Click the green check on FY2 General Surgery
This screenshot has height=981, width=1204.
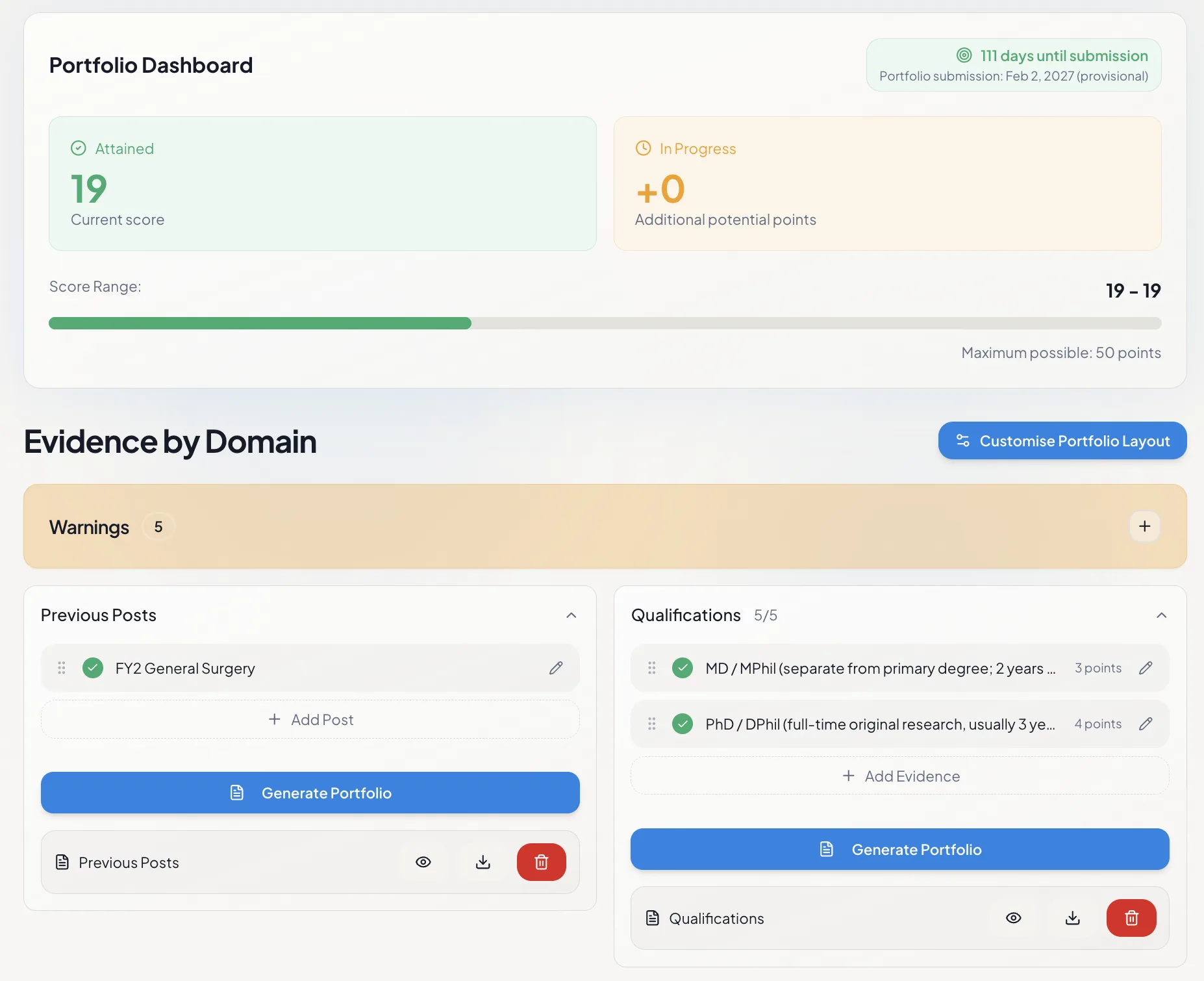pyautogui.click(x=93, y=668)
